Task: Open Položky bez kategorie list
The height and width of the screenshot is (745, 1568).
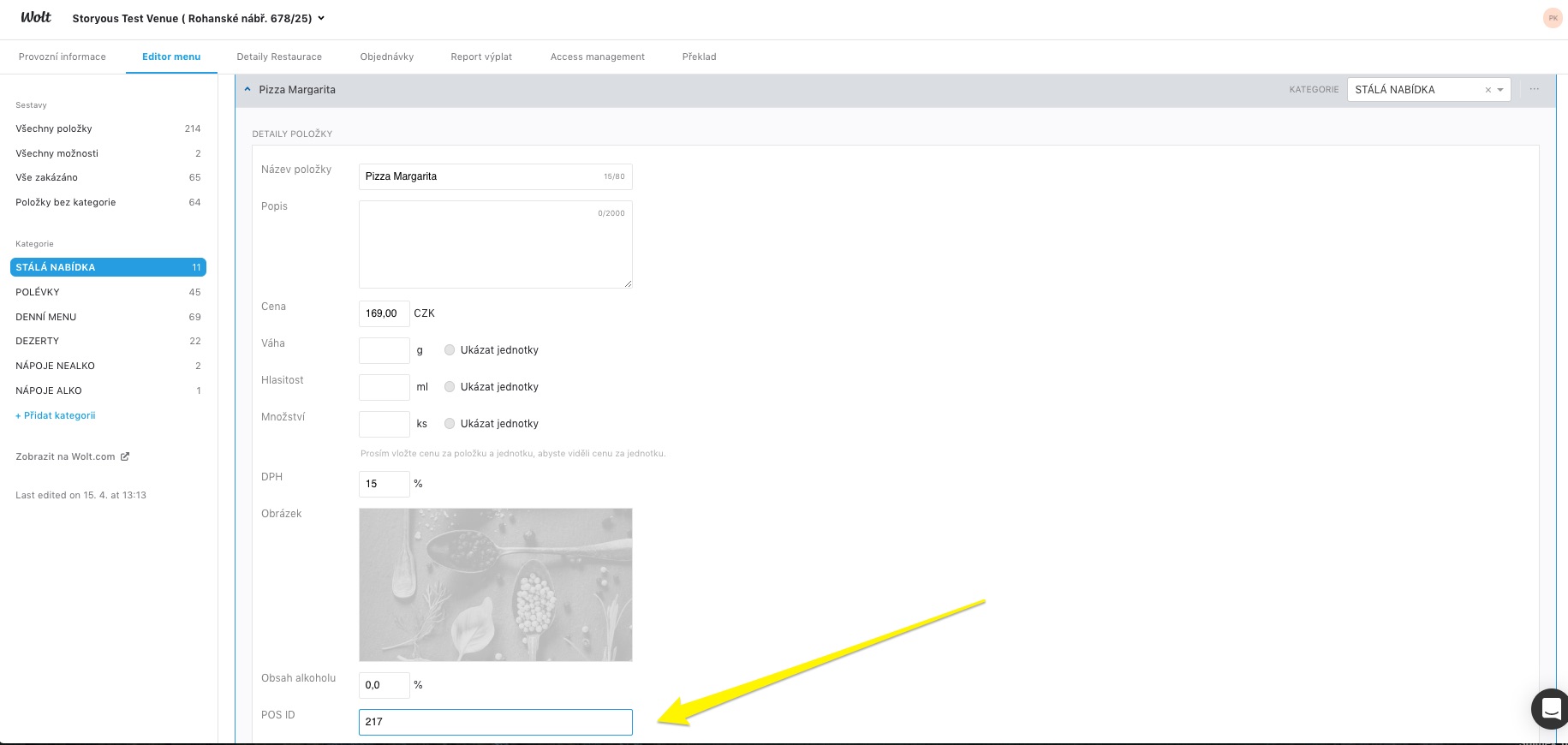Action: 108,202
